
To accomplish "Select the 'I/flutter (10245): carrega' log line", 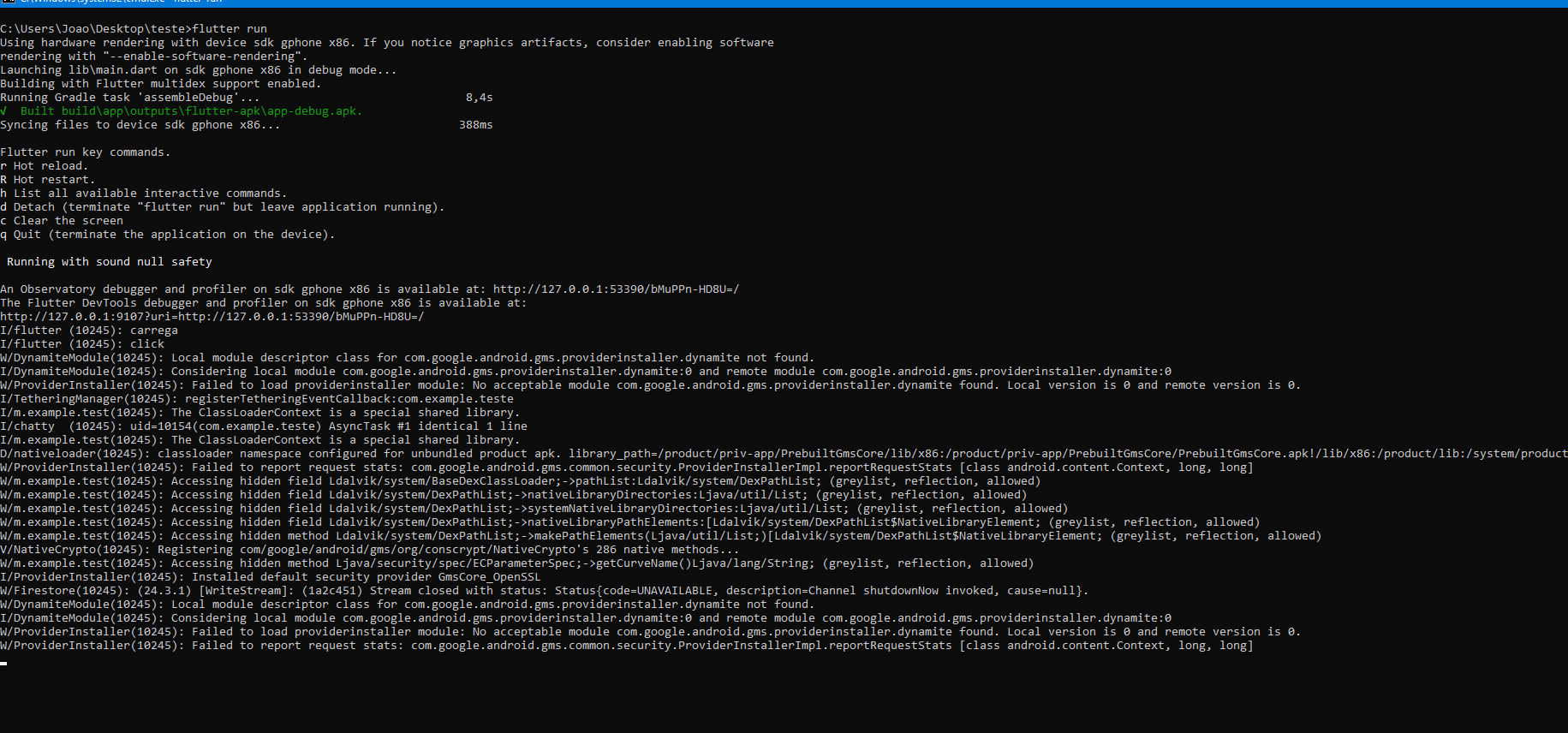I will click(89, 330).
